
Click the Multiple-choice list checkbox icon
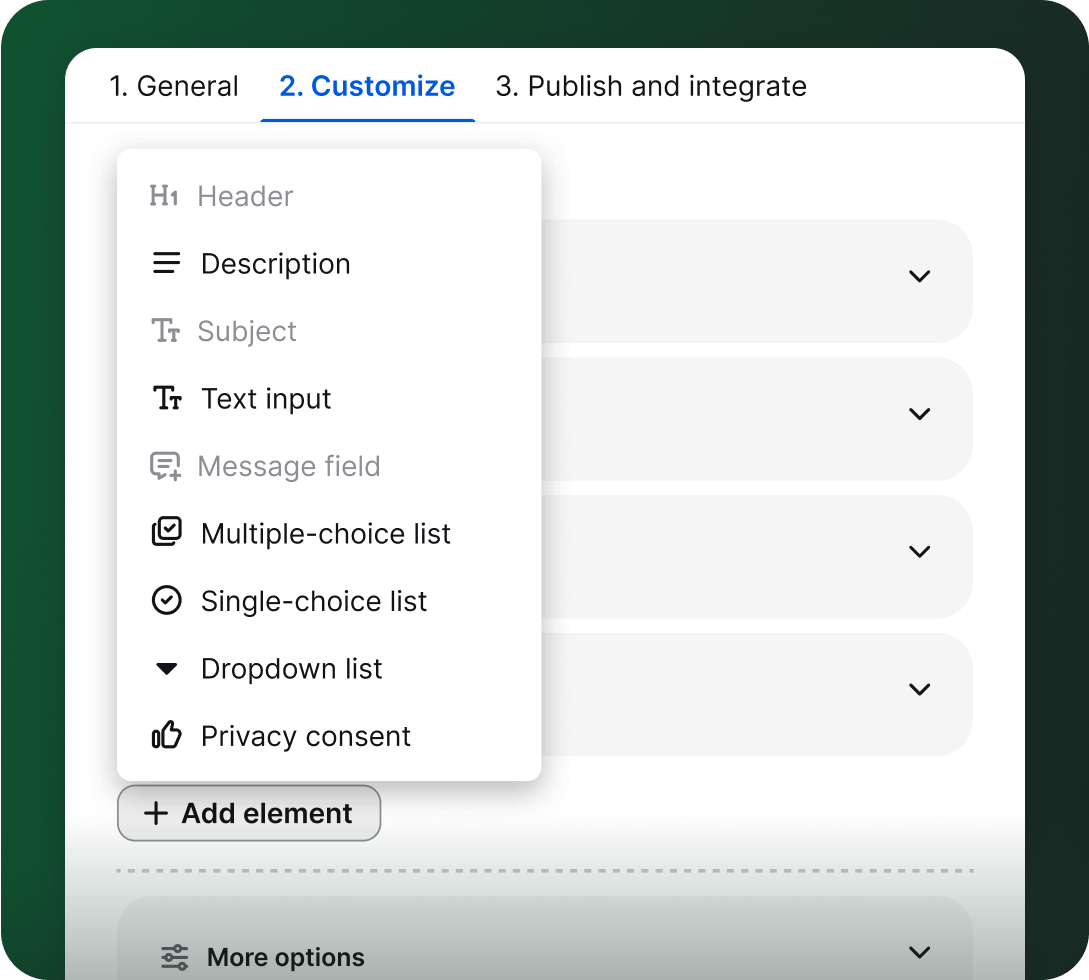(x=166, y=532)
